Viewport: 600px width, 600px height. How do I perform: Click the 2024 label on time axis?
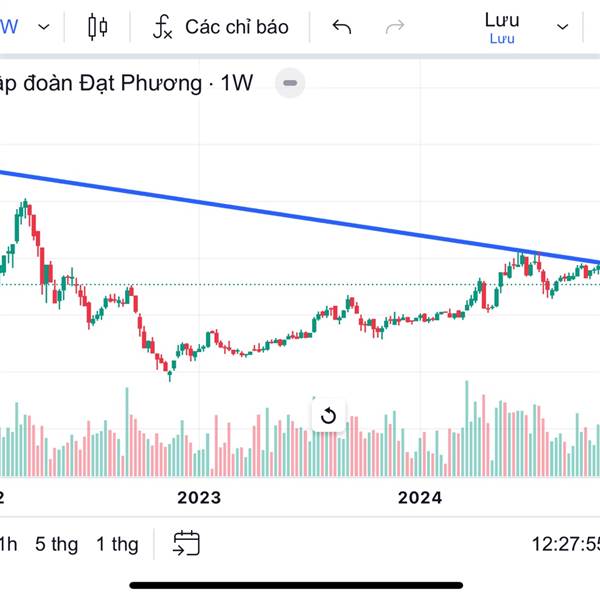click(x=420, y=498)
